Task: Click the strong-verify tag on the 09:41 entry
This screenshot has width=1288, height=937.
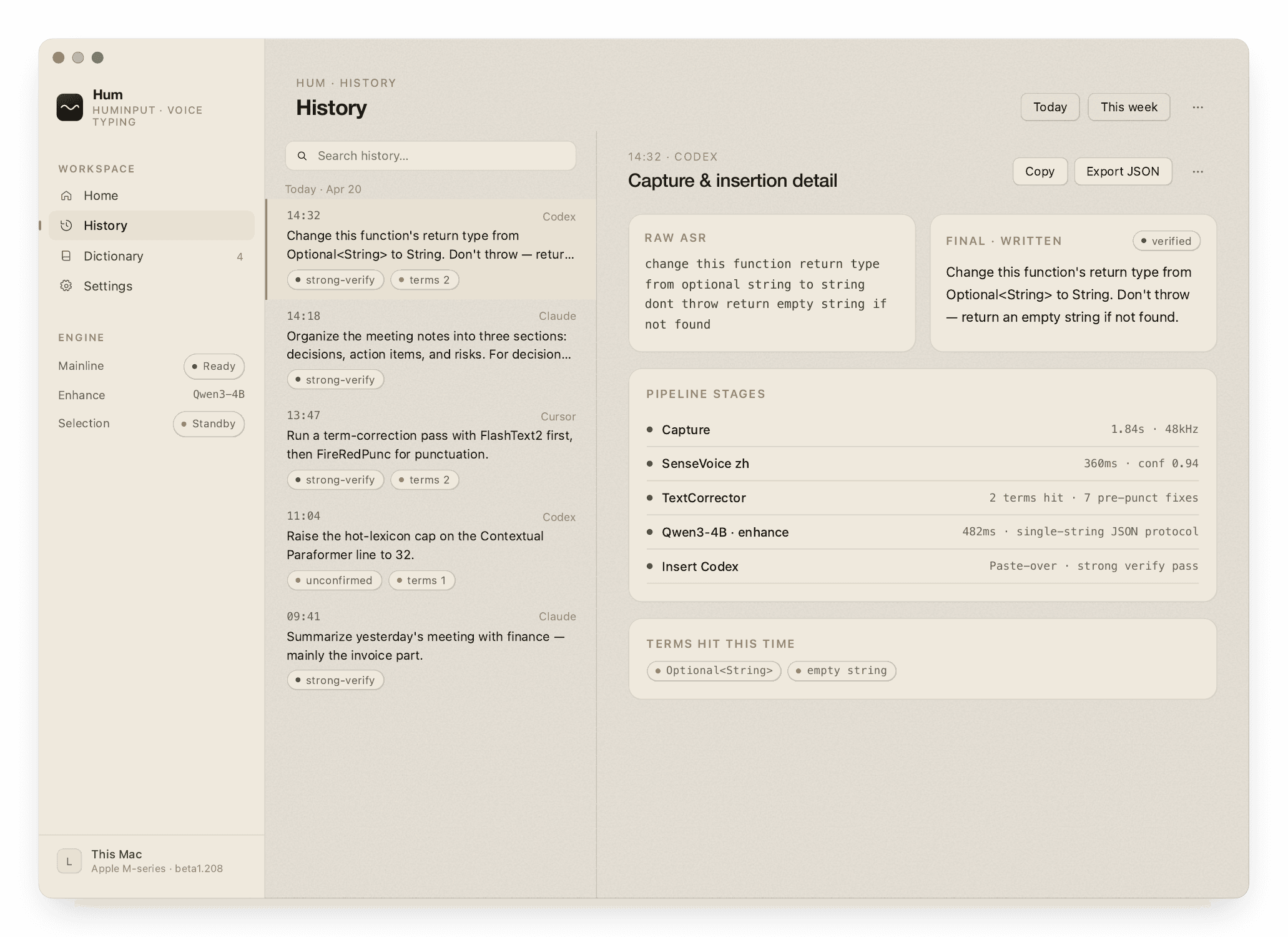Action: coord(335,680)
